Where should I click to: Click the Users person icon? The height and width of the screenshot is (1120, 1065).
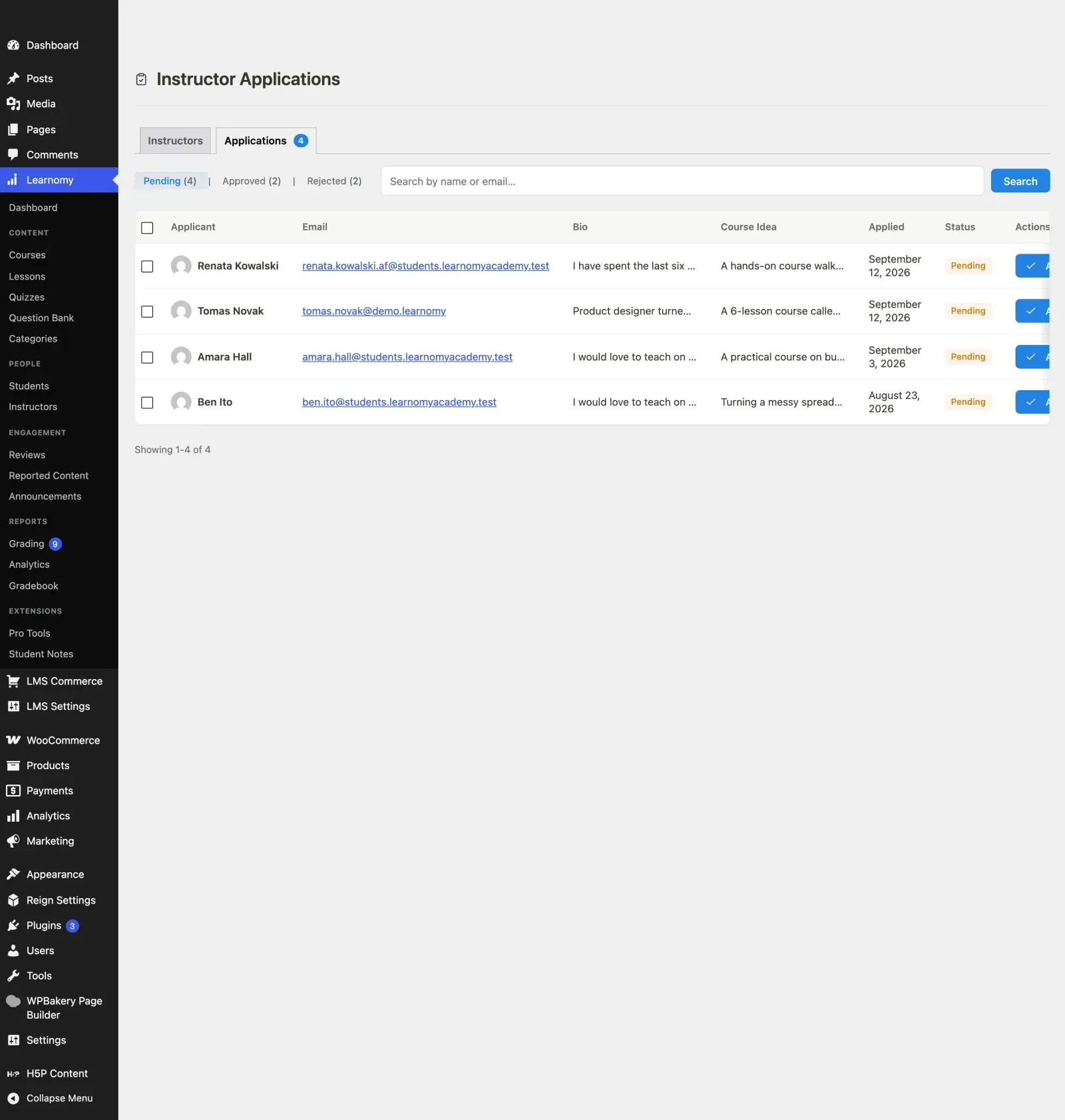13,951
